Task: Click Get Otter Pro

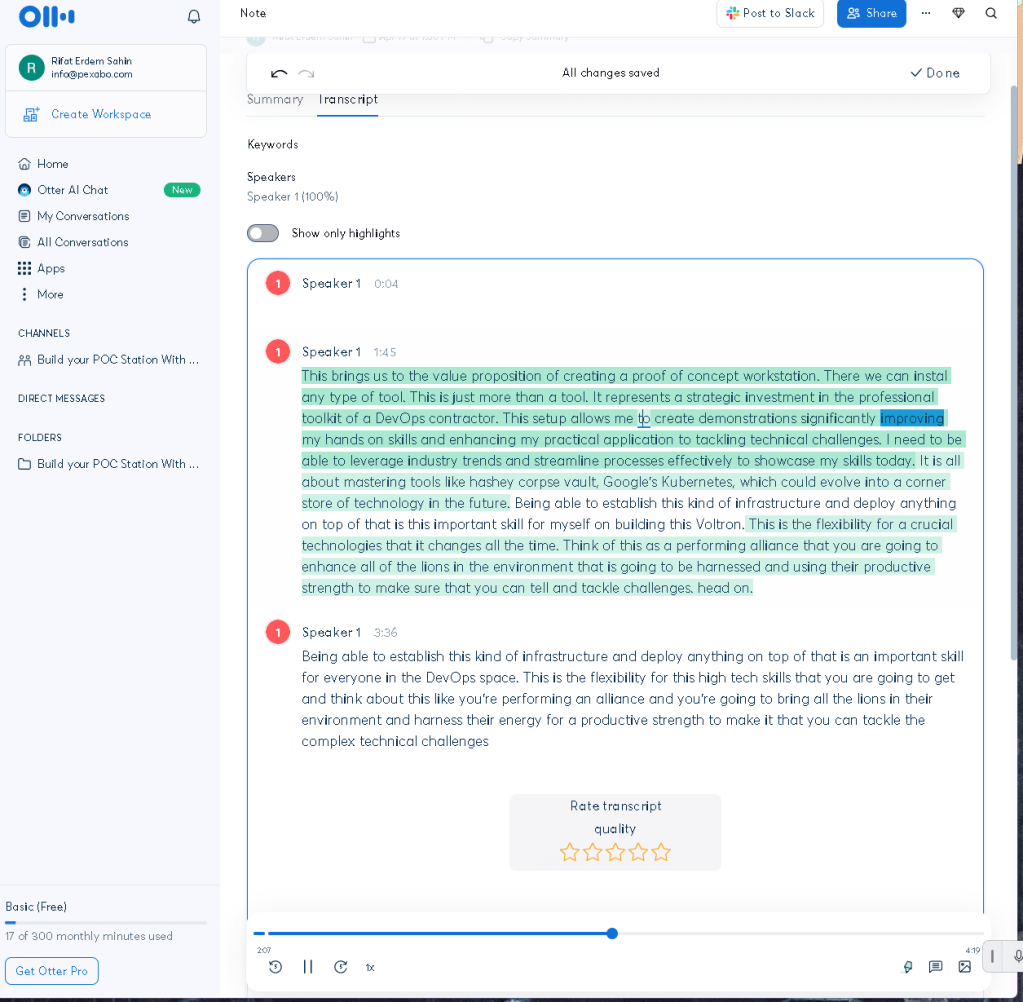Action: (52, 971)
